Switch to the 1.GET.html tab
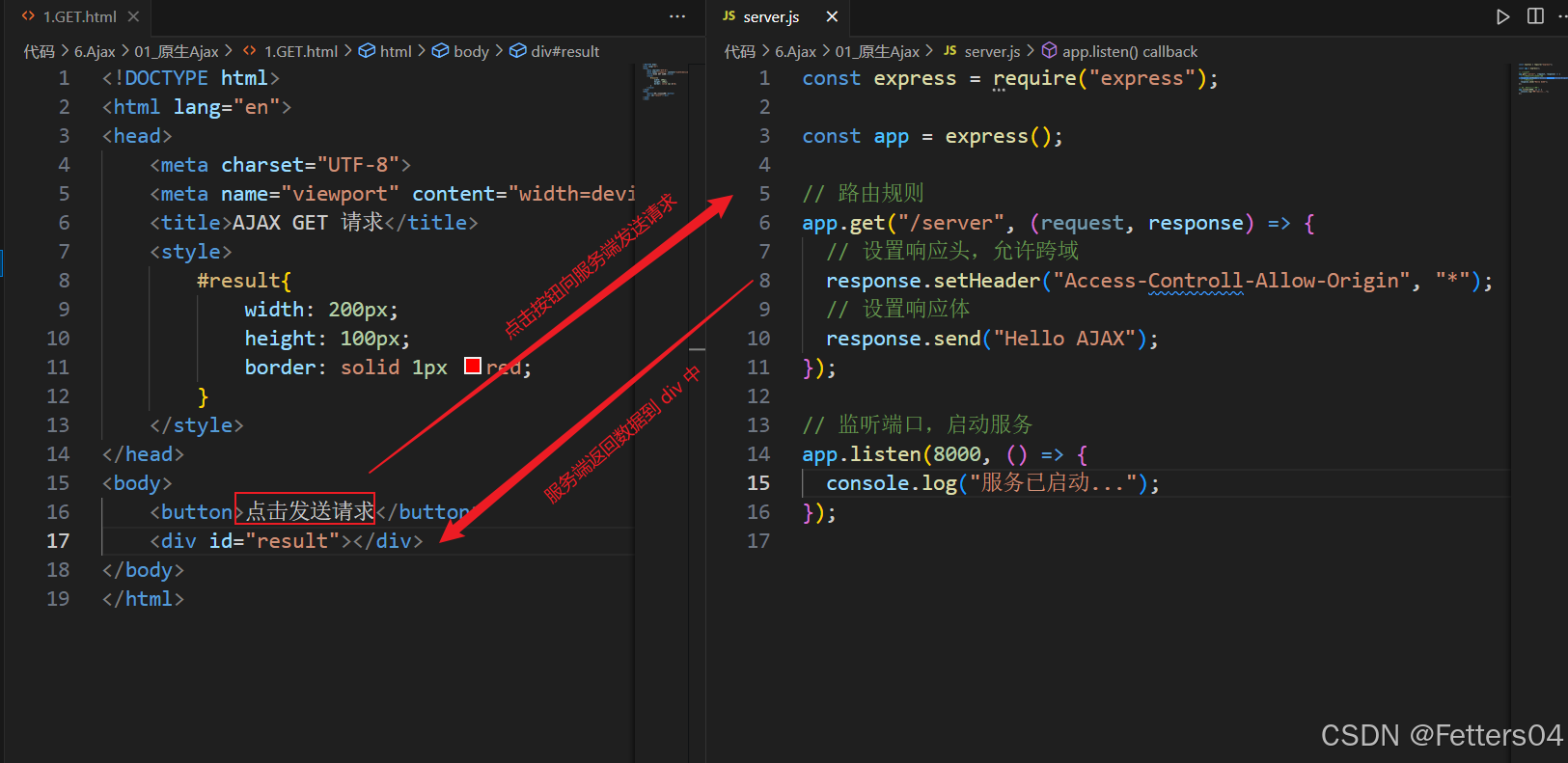Image resolution: width=1568 pixels, height=763 pixels. (79, 16)
